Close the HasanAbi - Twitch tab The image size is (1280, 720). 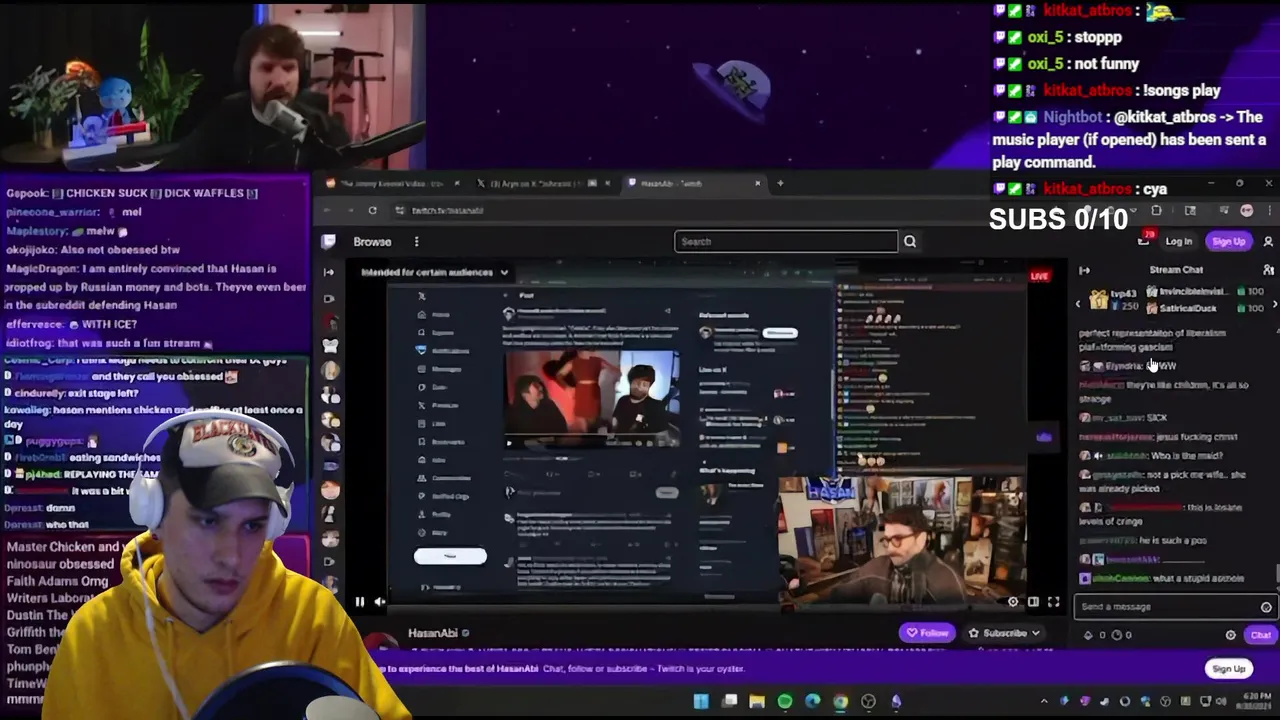[757, 183]
